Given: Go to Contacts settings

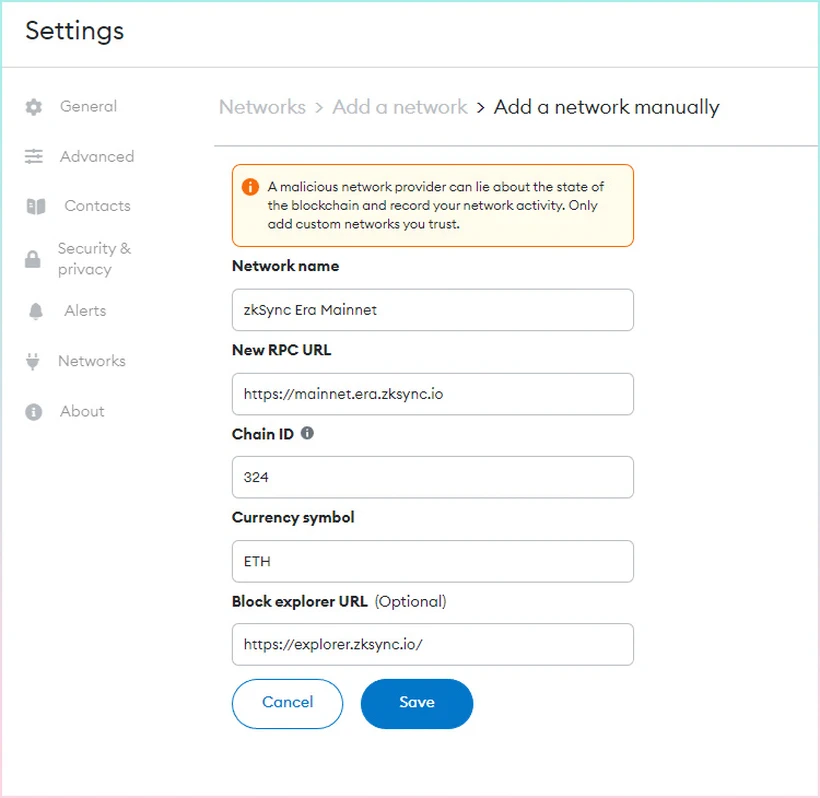Looking at the screenshot, I should tap(97, 206).
